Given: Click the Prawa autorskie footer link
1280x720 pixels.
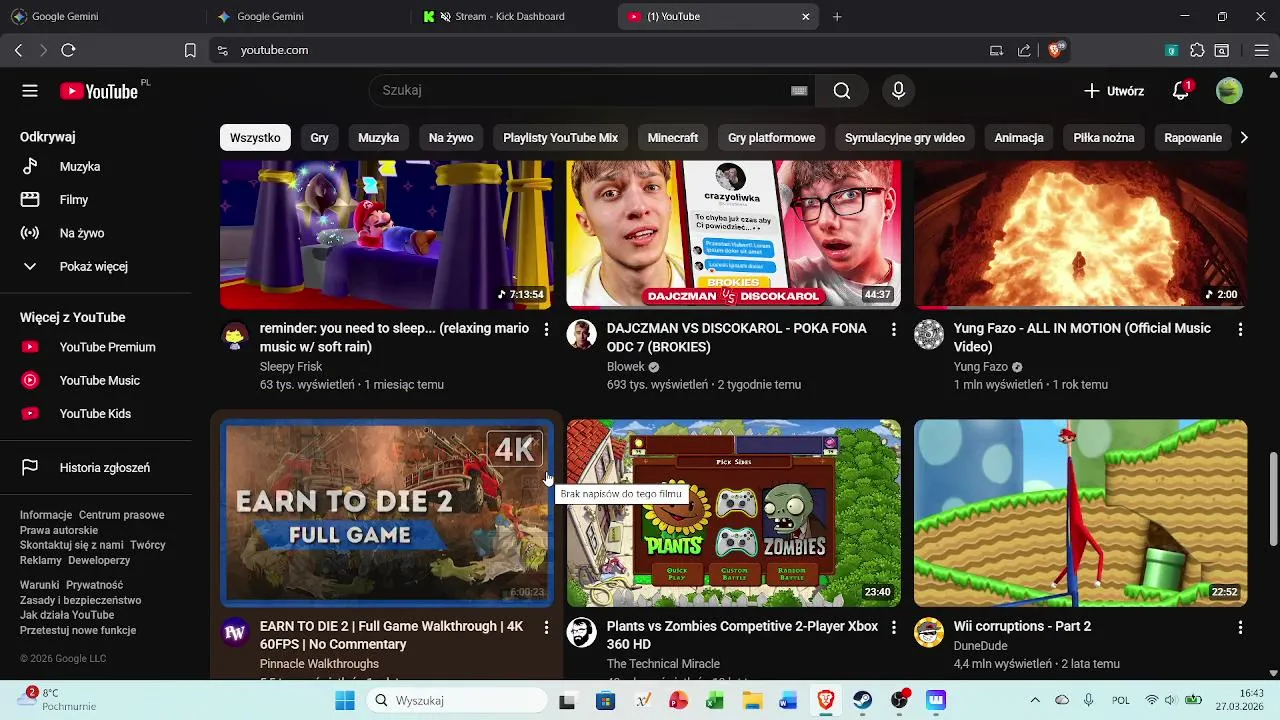Looking at the screenshot, I should point(59,531).
